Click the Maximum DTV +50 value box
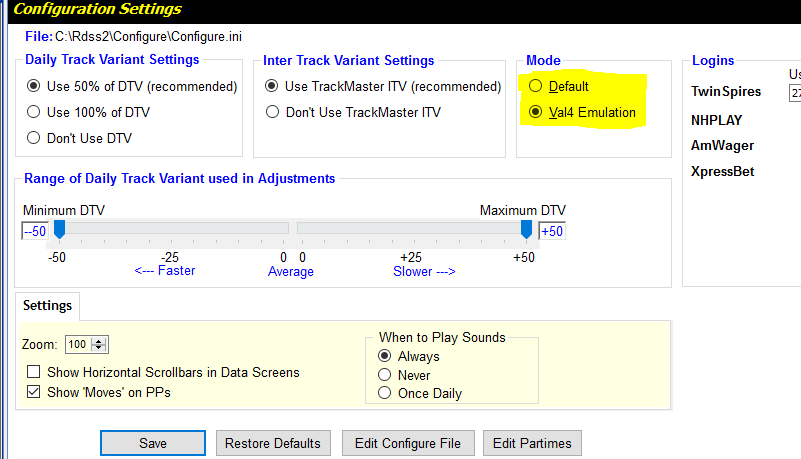The height and width of the screenshot is (459, 801). [x=552, y=231]
